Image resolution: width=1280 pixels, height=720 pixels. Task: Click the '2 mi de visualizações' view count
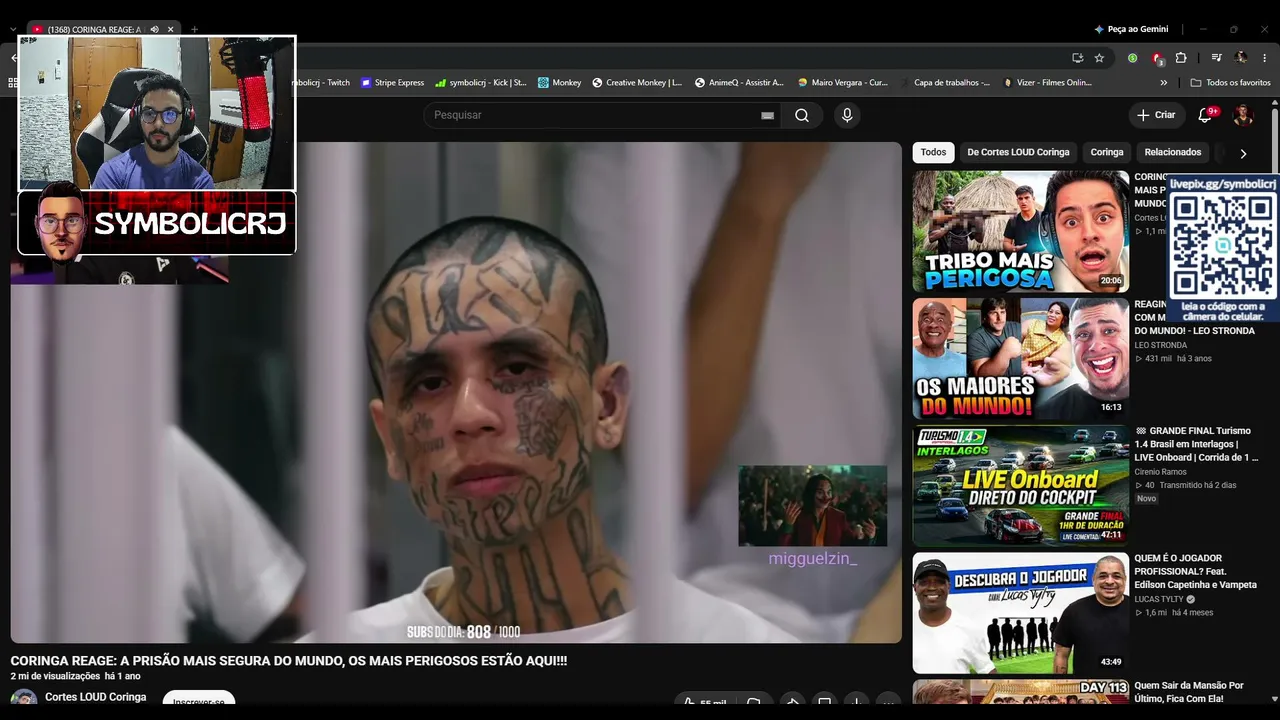(x=54, y=677)
